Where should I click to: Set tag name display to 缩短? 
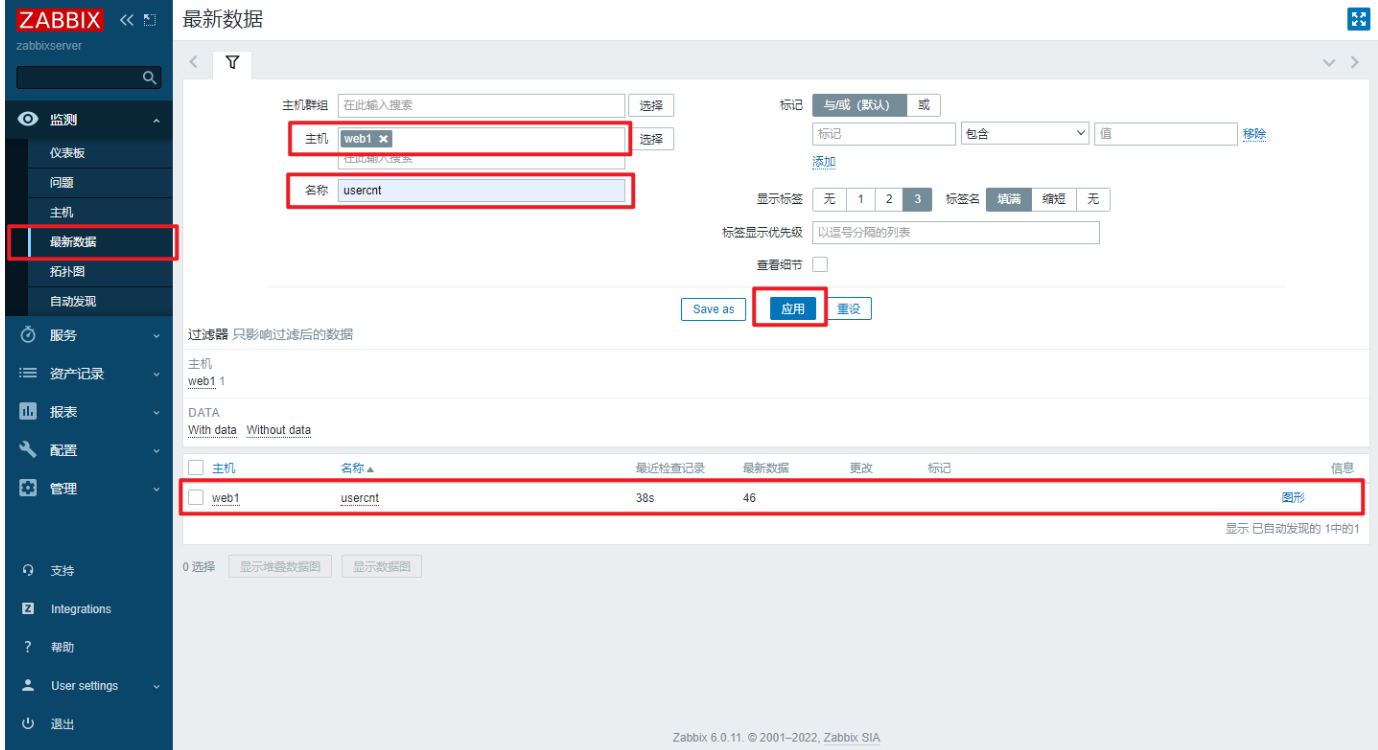[1054, 199]
